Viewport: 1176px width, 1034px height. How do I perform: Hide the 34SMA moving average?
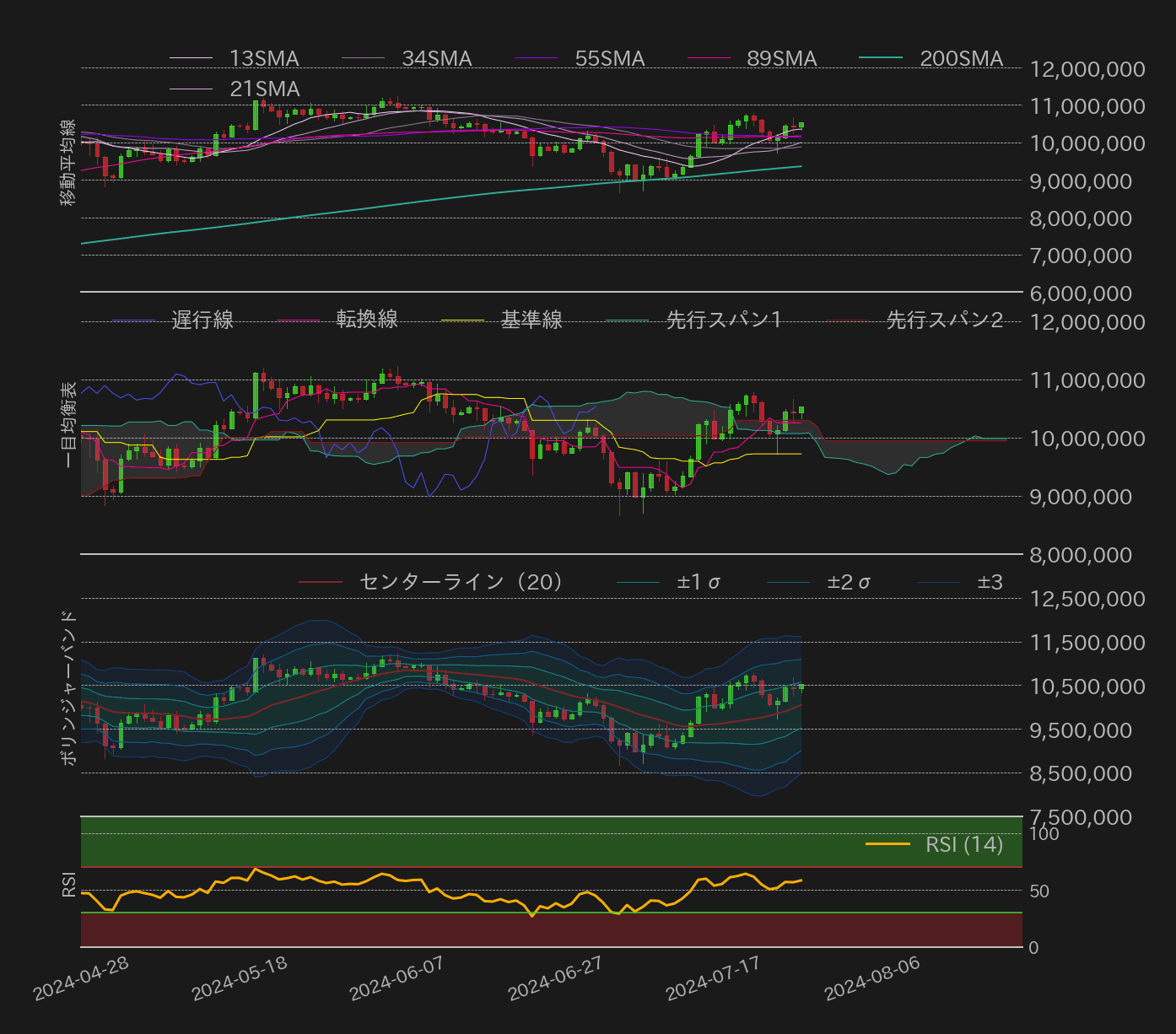click(435, 58)
